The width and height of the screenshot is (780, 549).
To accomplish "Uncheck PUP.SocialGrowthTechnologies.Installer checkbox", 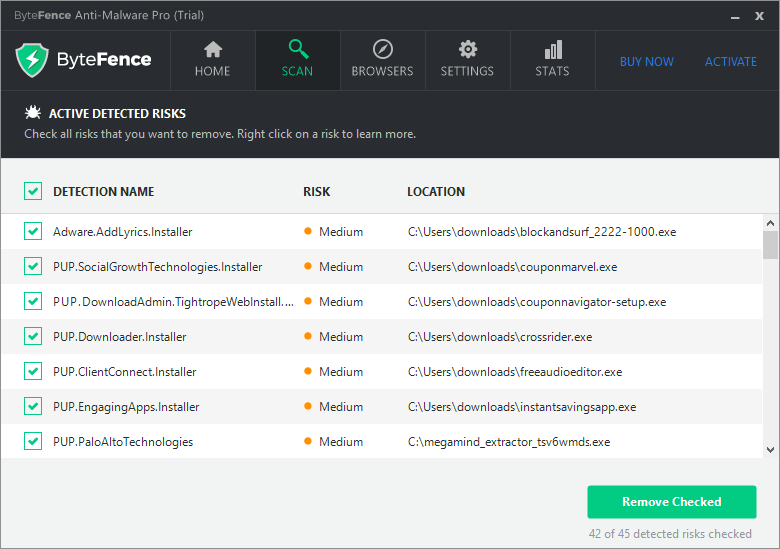I will coord(33,266).
